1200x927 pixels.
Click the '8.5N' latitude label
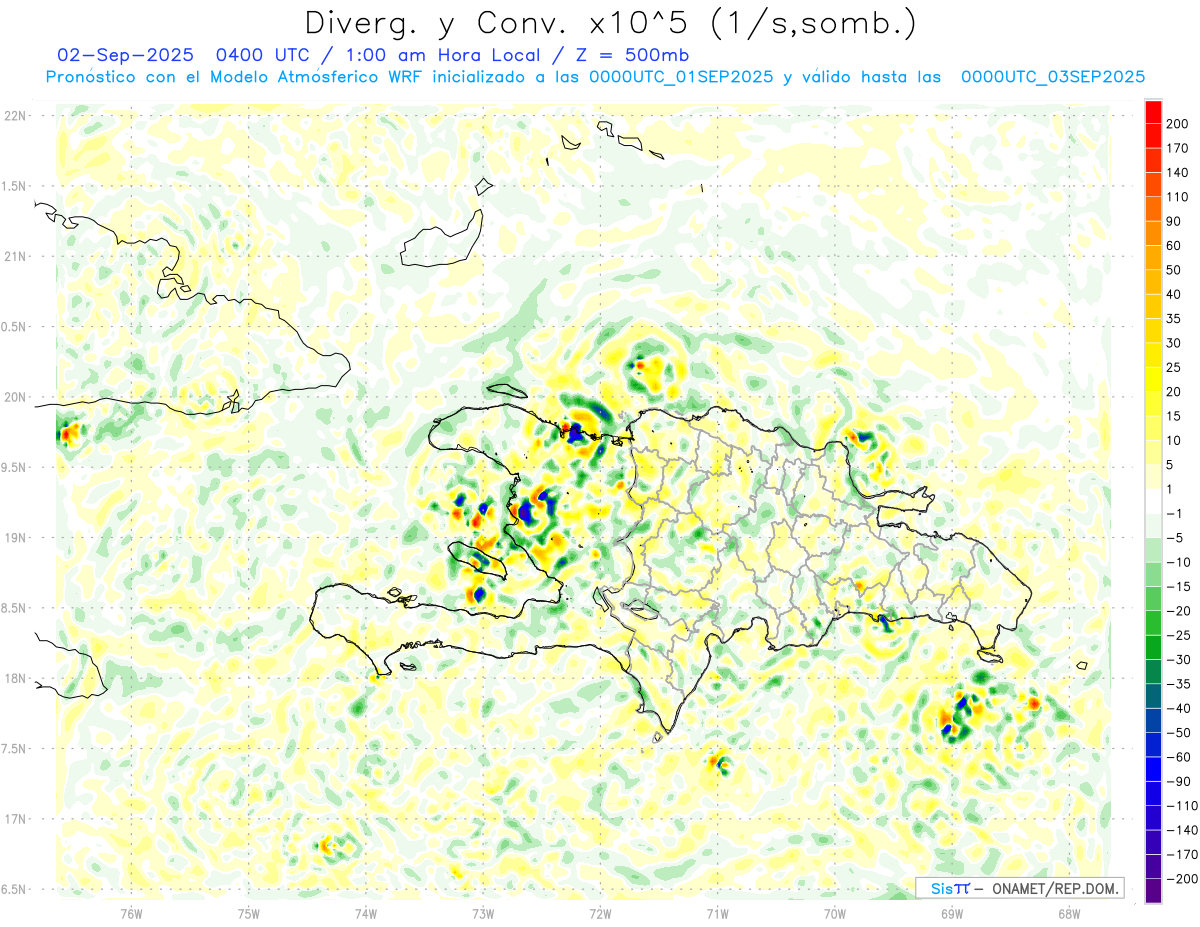(x=15, y=608)
